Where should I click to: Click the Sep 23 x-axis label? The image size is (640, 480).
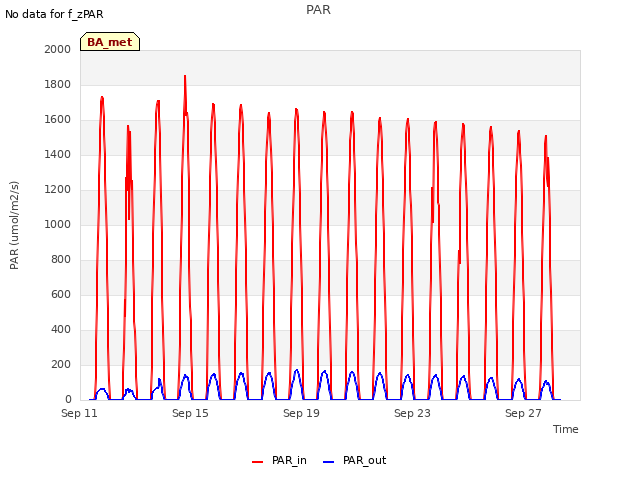click(412, 413)
